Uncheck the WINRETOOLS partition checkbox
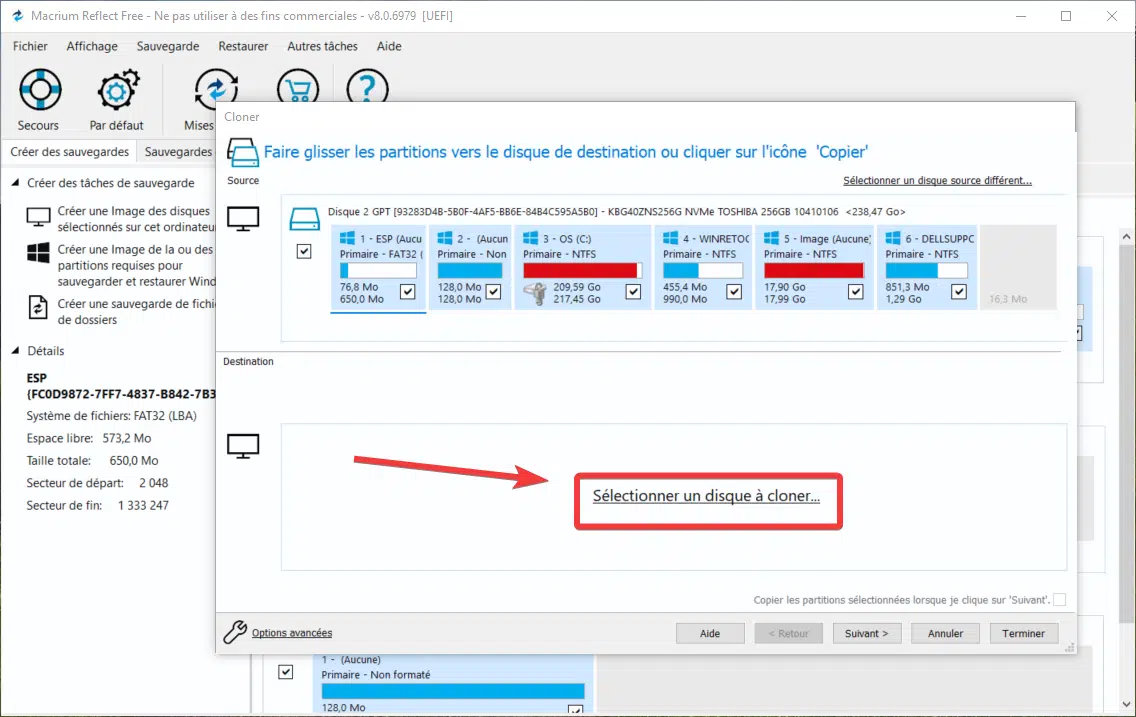The width and height of the screenshot is (1136, 717). coord(734,291)
